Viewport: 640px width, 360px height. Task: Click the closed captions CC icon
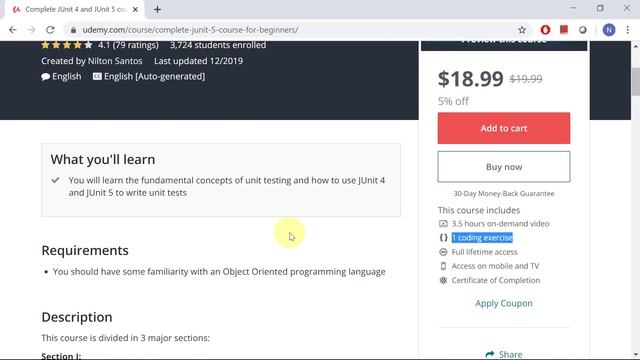pos(97,76)
